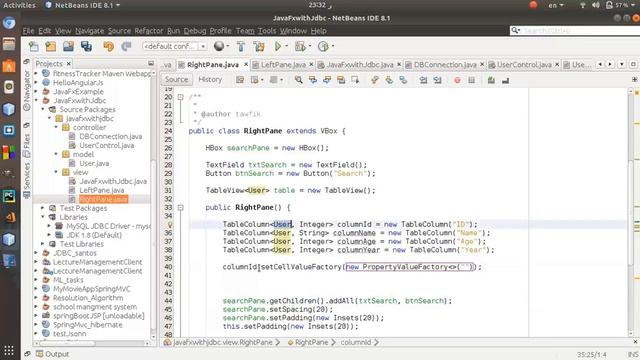The width and height of the screenshot is (640, 360).
Task: Click the Undo toolbar icon
Action: [109, 47]
